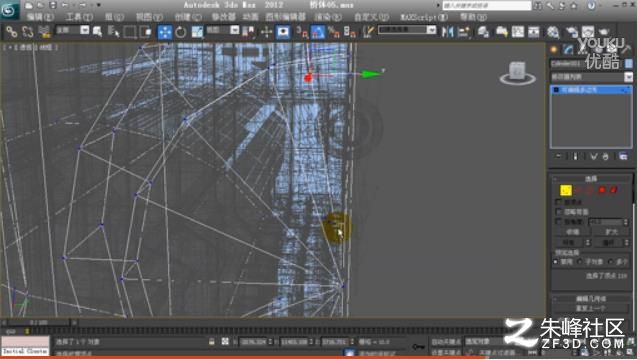The height and width of the screenshot is (360, 637).
Task: Click the object color swatch
Action: coord(628,64)
